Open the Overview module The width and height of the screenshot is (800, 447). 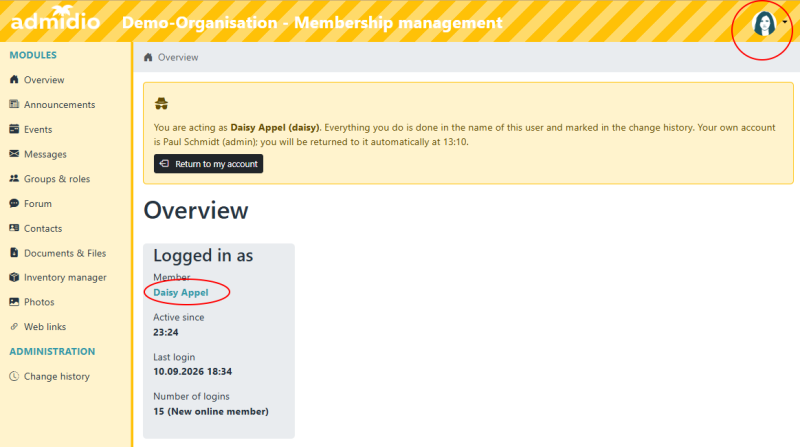pyautogui.click(x=44, y=80)
